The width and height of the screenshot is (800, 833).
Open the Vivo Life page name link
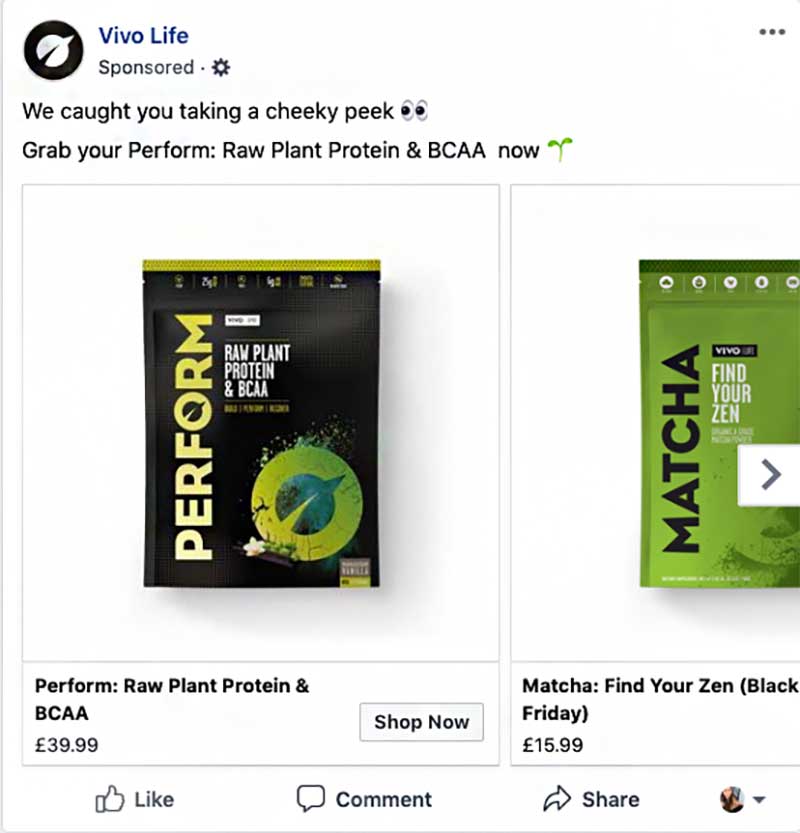click(143, 36)
